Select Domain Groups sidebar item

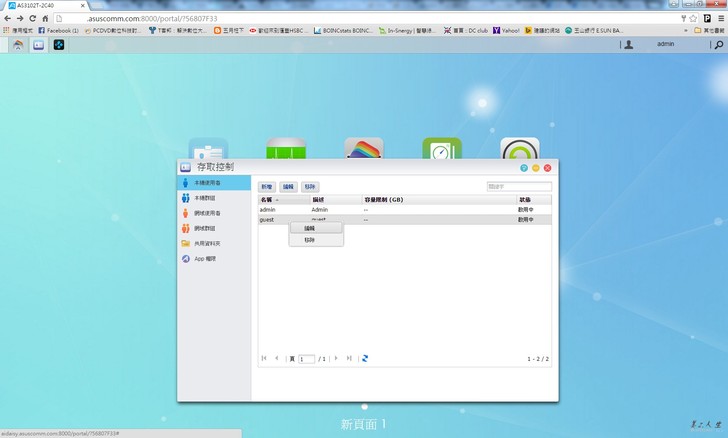pyautogui.click(x=214, y=228)
